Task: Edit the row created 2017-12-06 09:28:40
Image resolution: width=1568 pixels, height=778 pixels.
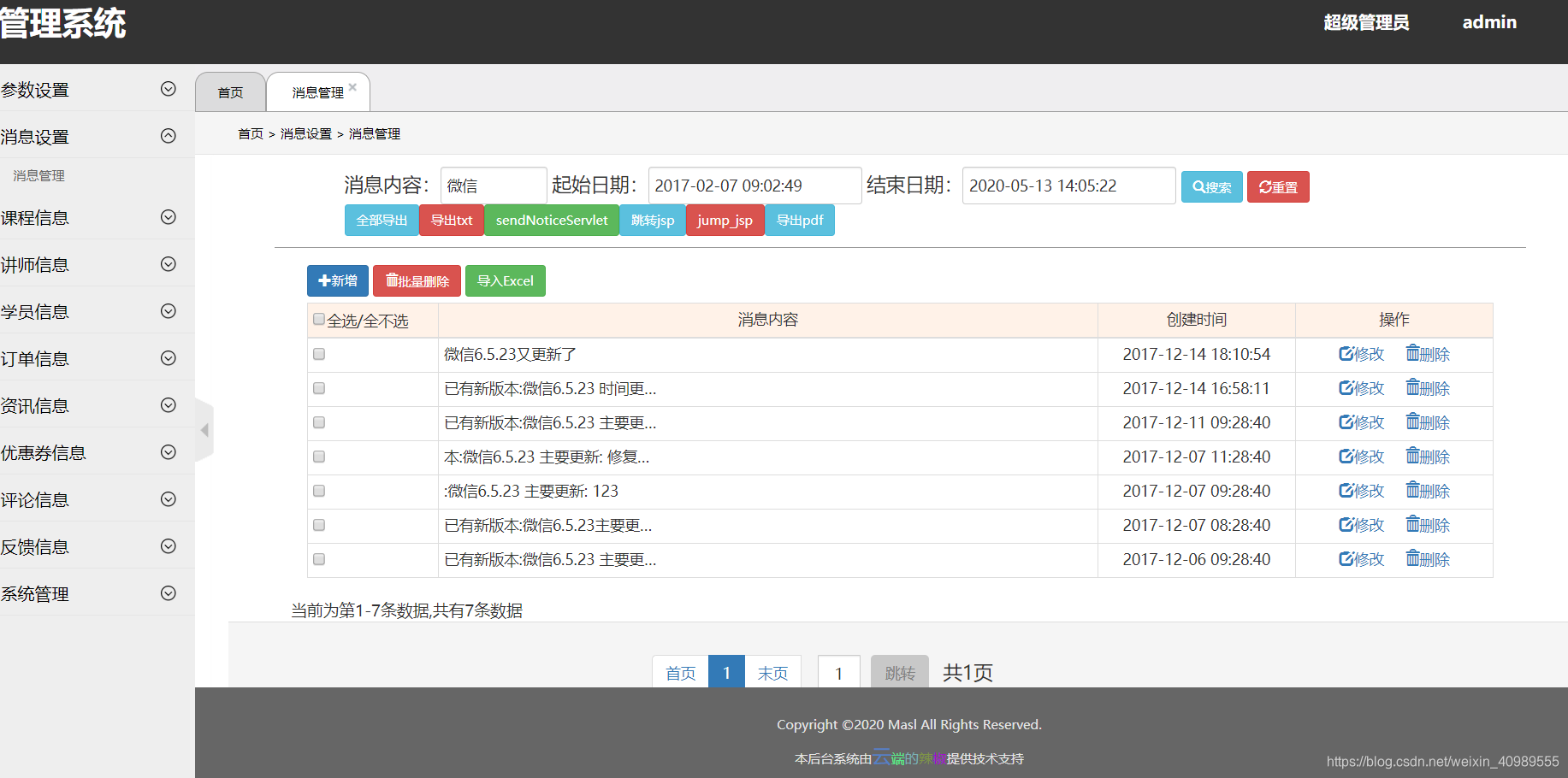Action: pyautogui.click(x=1361, y=559)
